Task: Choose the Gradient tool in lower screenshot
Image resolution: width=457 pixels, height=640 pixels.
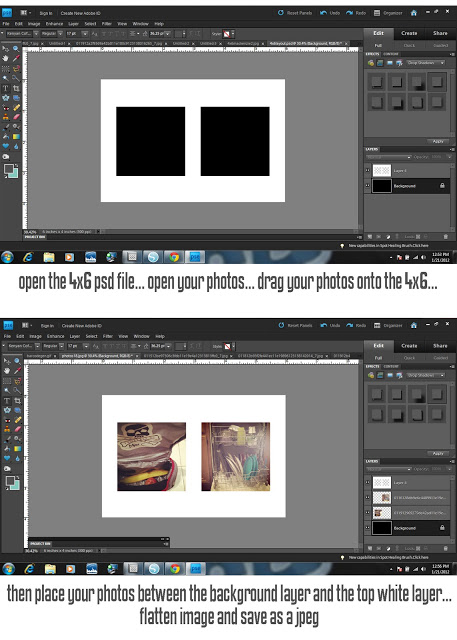Action: 17,449
